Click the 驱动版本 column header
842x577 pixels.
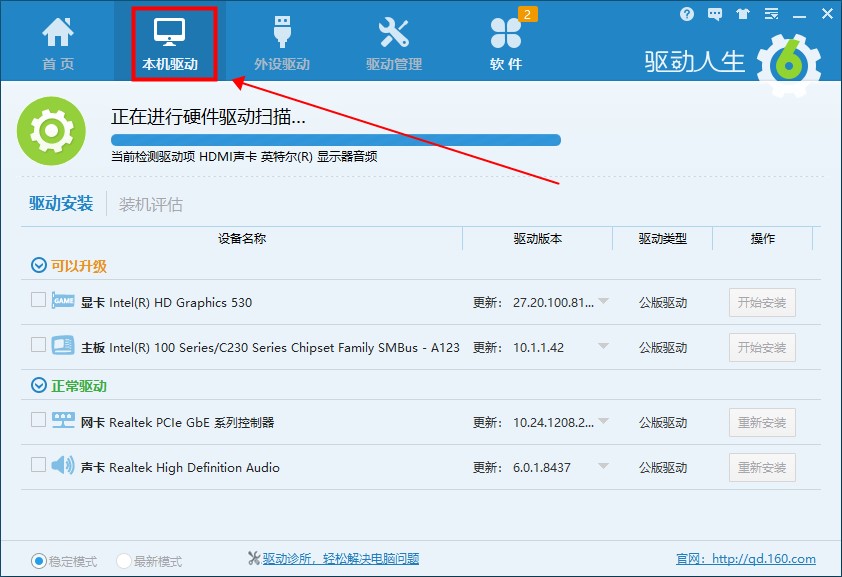tap(538, 238)
